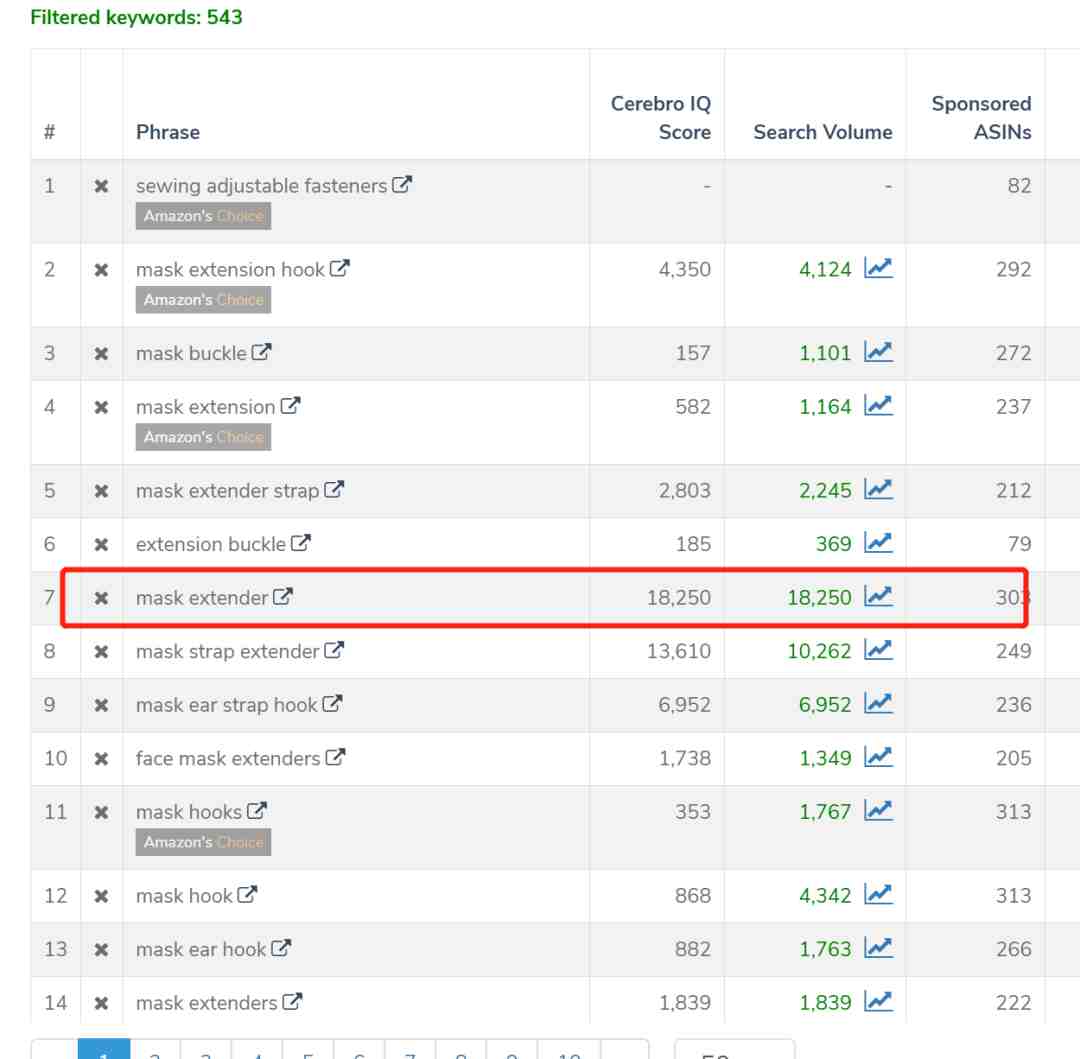Open the rows-per-page dropdown below table
The height and width of the screenshot is (1059, 1080).
pos(734,1050)
